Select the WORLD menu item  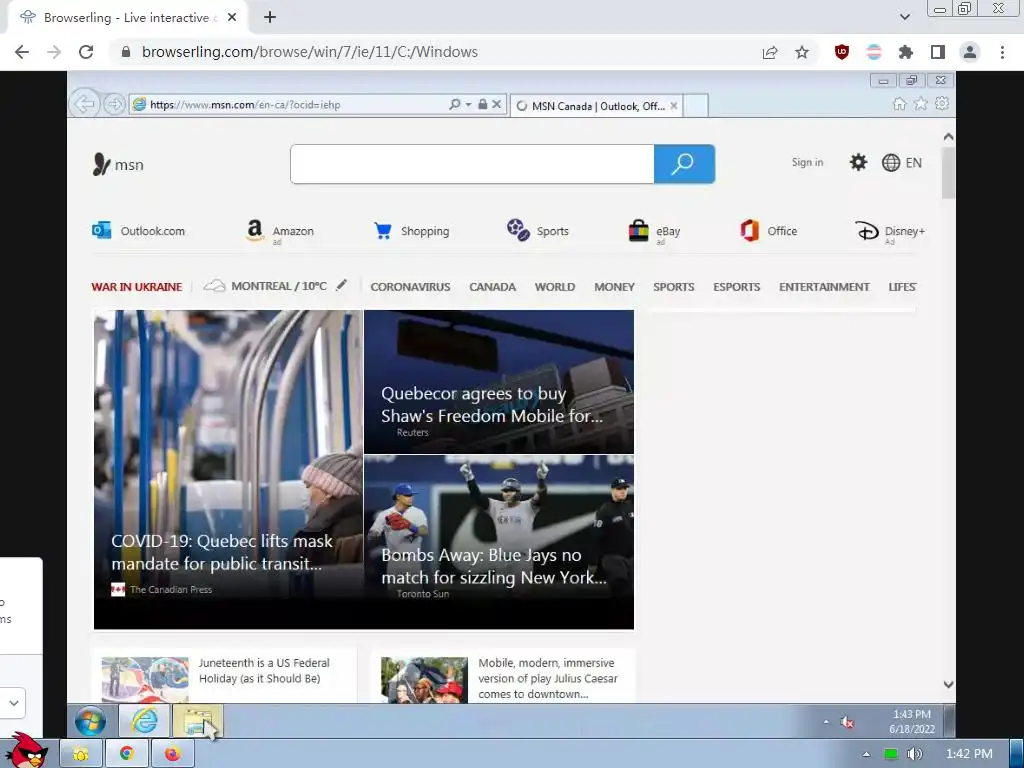point(554,287)
